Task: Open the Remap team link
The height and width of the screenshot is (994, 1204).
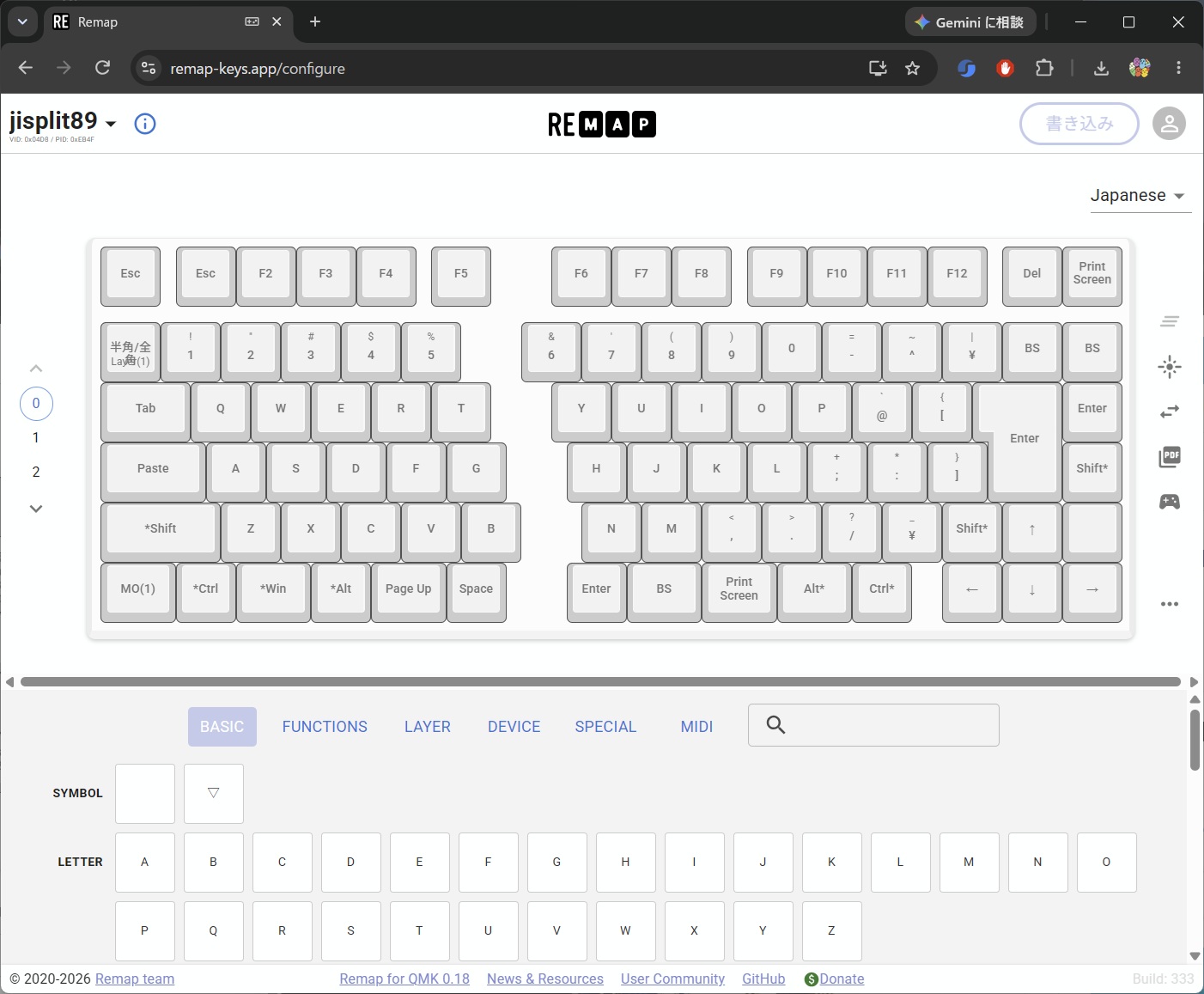Action: 135,979
